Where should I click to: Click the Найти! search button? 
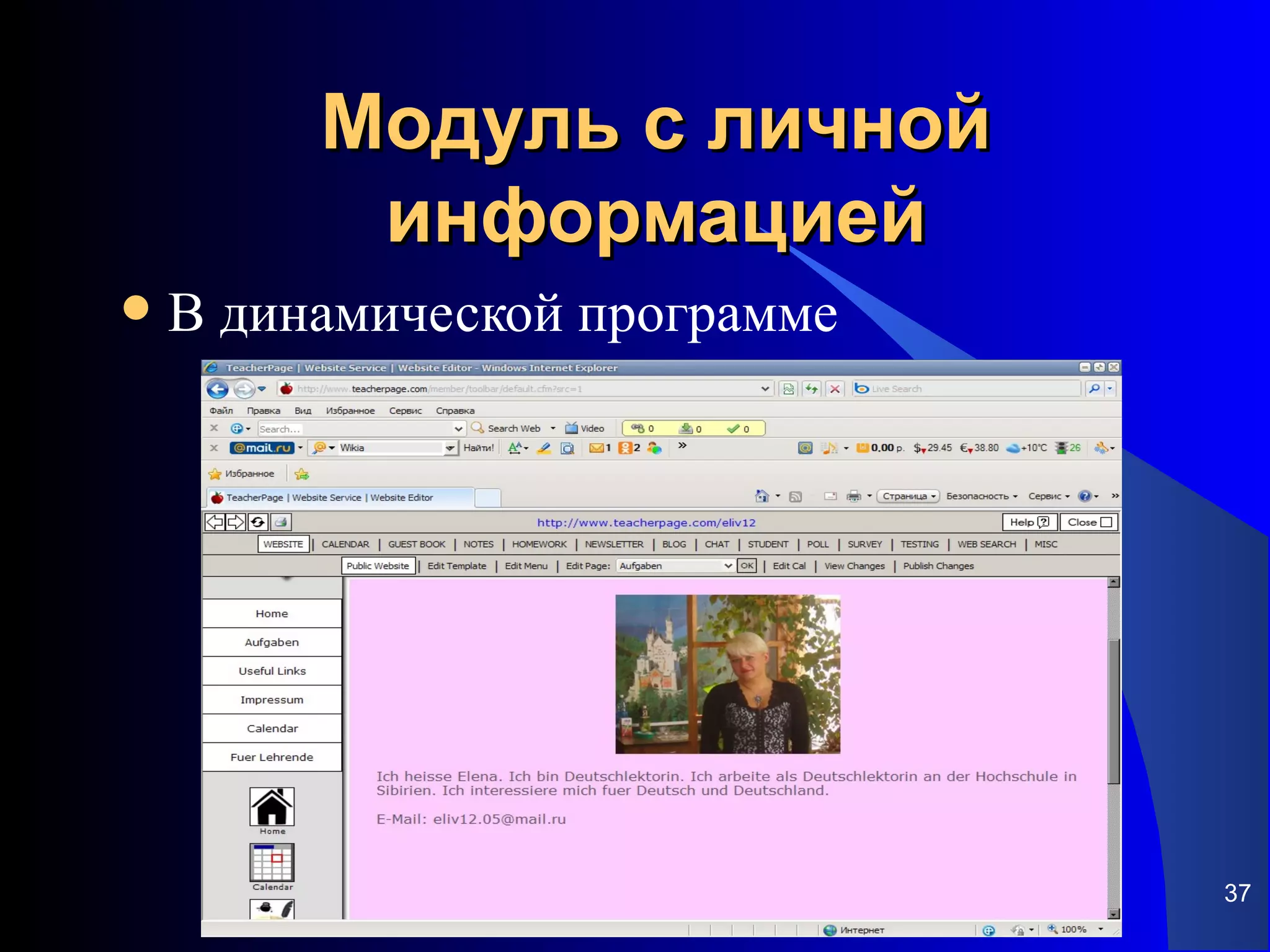pyautogui.click(x=479, y=447)
